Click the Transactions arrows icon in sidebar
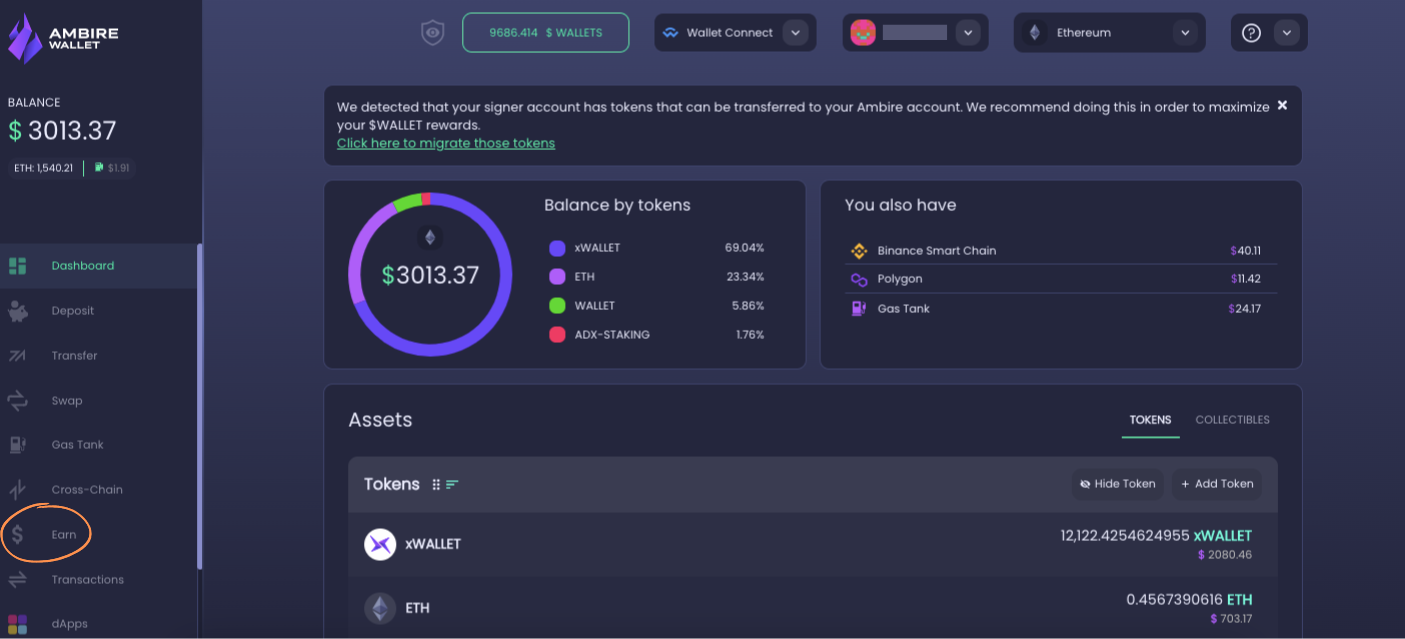 tap(18, 580)
